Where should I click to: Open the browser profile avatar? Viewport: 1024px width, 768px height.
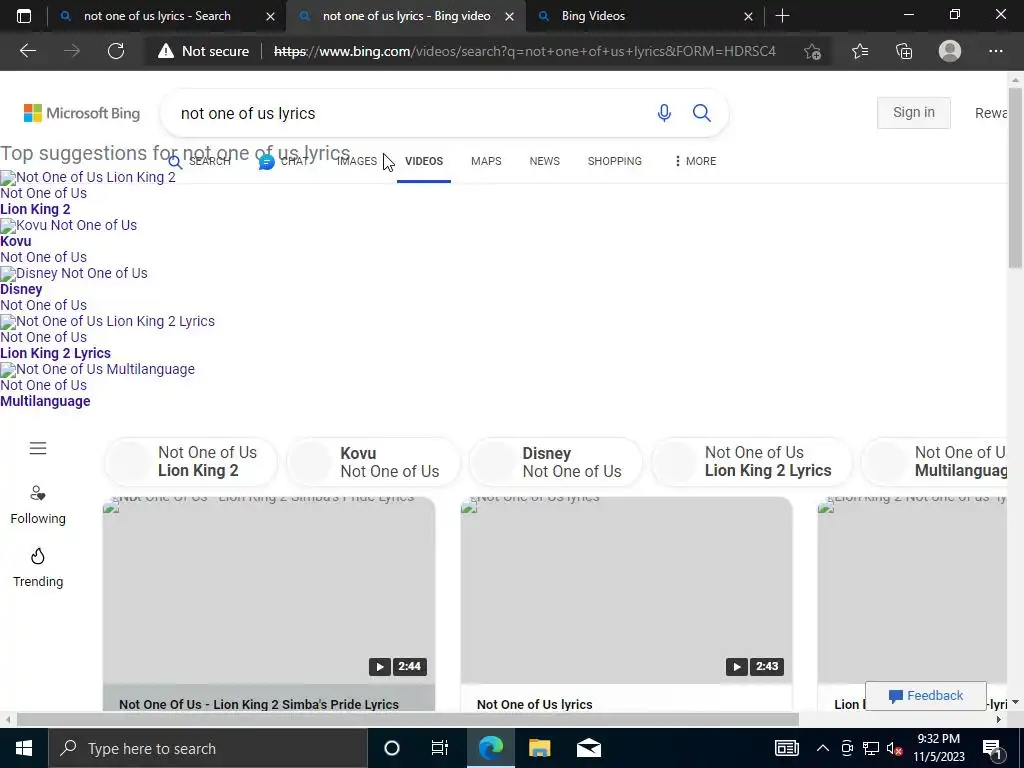[x=950, y=51]
